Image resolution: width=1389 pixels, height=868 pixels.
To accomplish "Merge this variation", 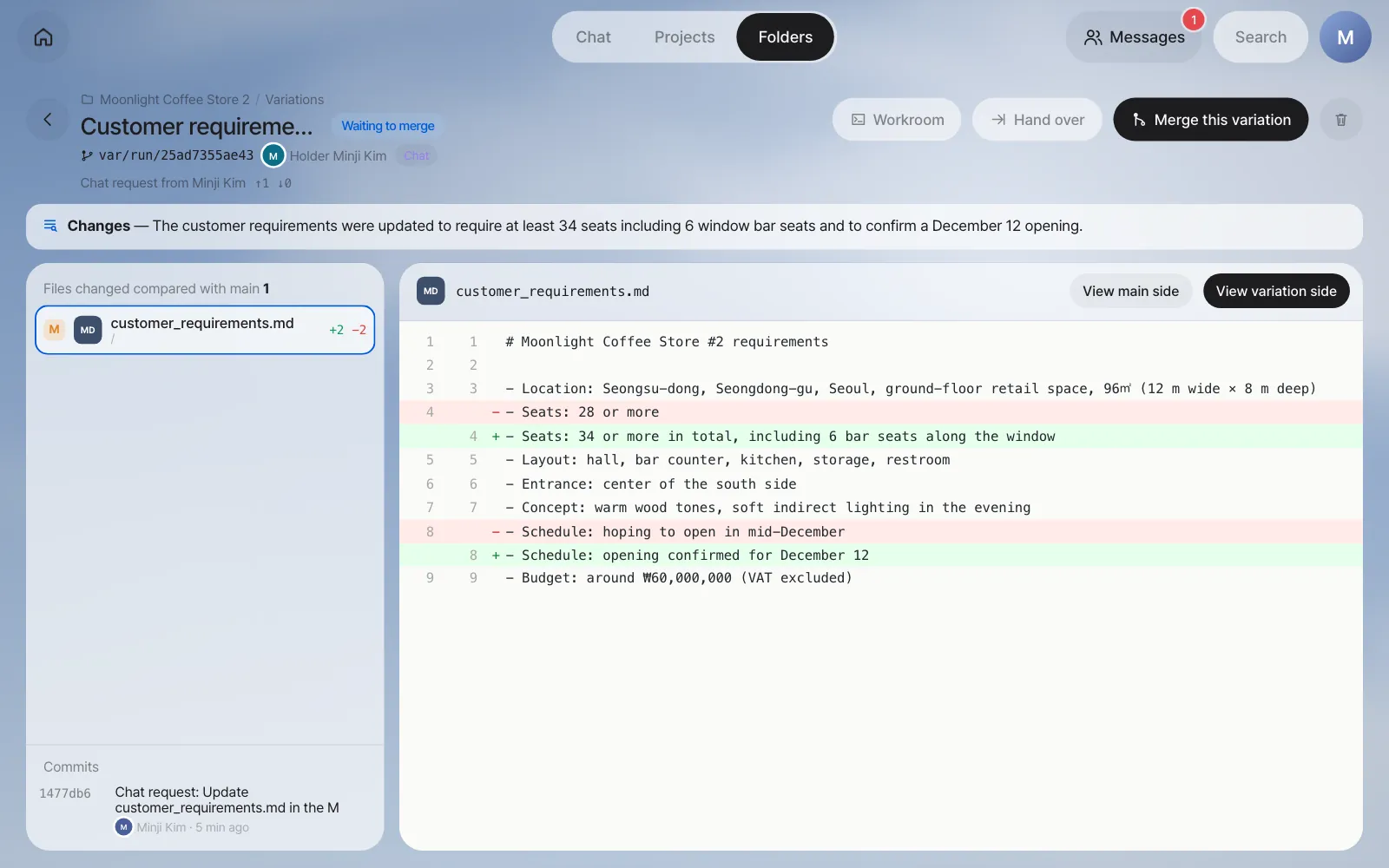I will (1211, 120).
